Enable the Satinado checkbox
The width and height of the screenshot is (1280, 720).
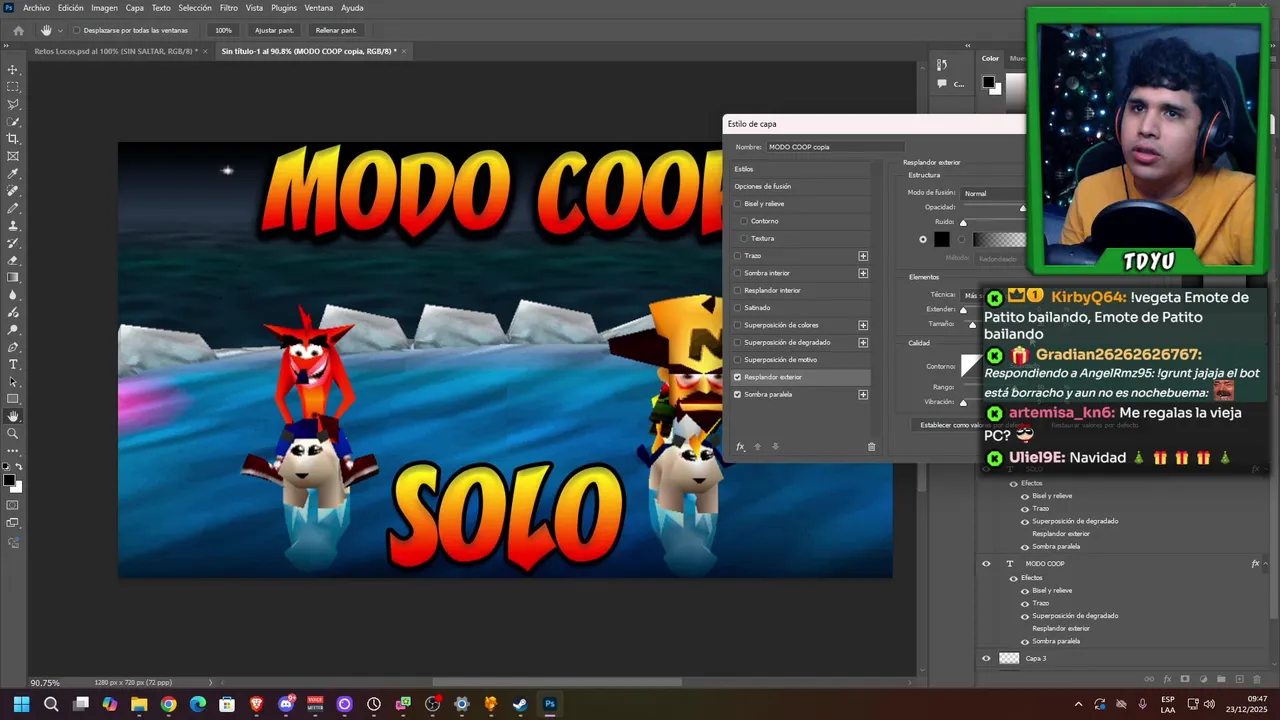(738, 308)
